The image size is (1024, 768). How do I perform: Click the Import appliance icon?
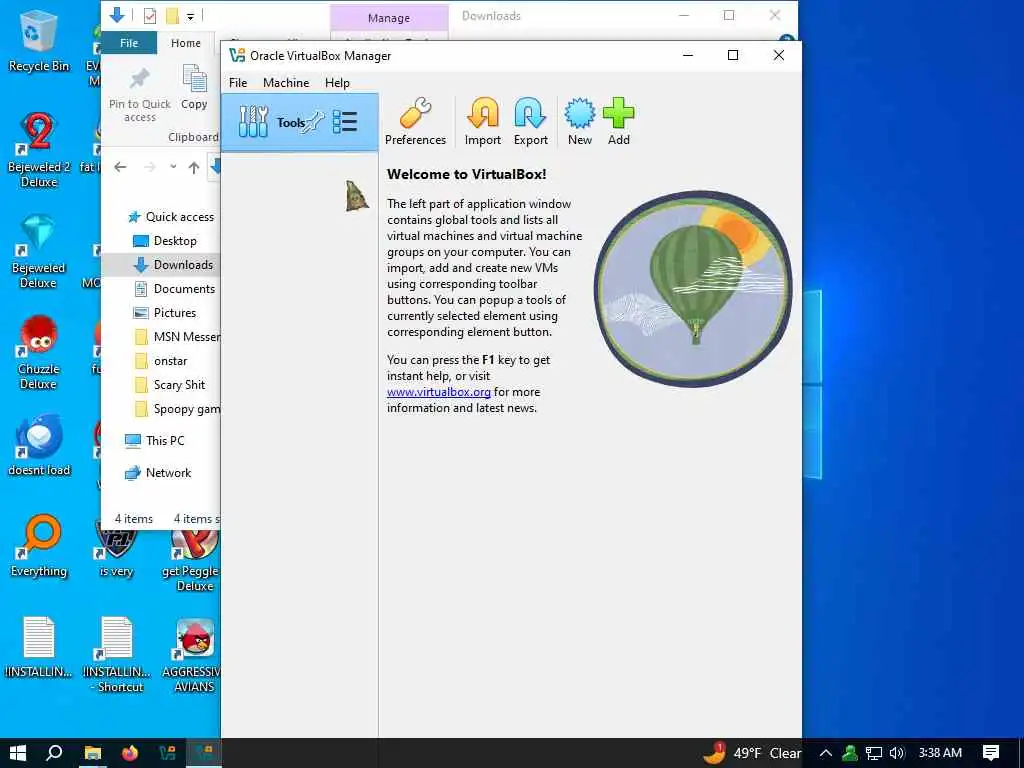coord(483,121)
